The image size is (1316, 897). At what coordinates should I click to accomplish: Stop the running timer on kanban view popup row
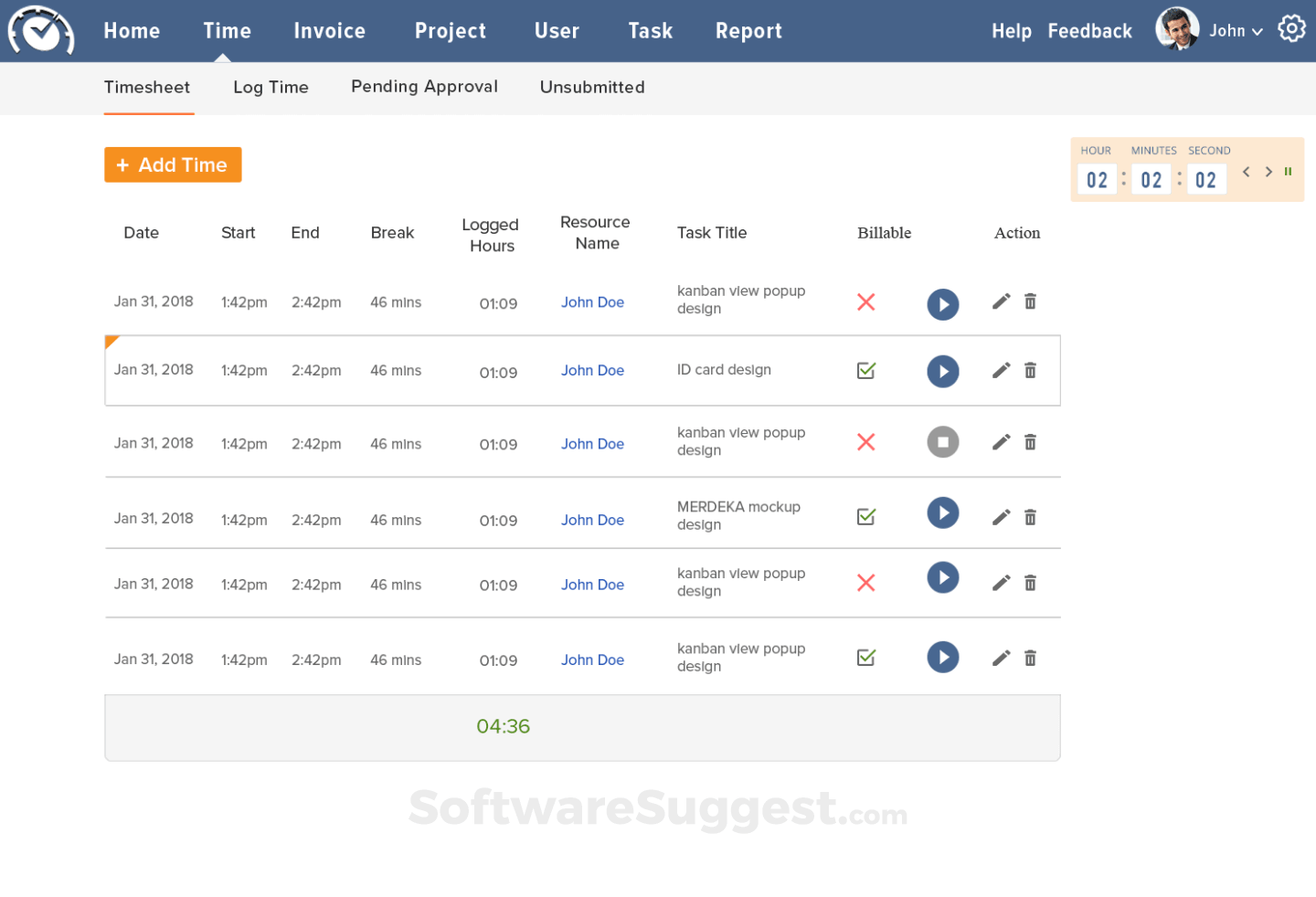click(943, 442)
